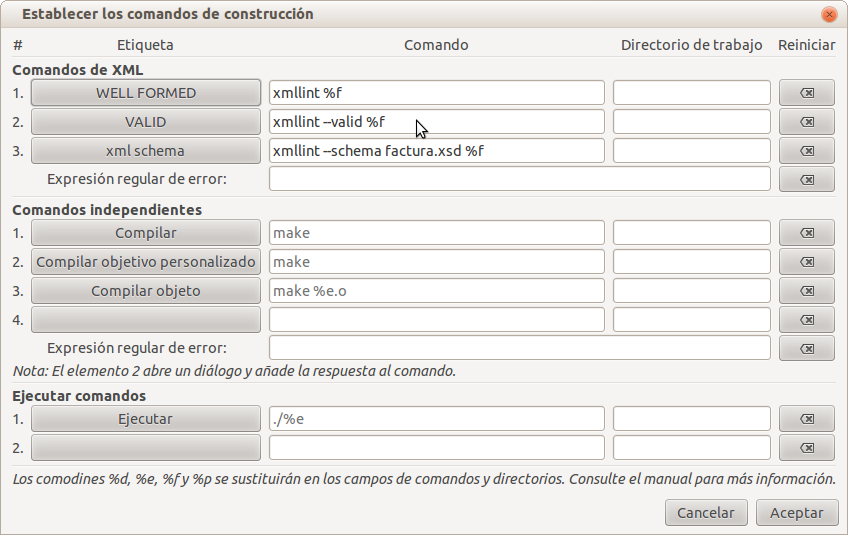
Task: Click the 'Comandos independientes' heading
Action: click(107, 210)
